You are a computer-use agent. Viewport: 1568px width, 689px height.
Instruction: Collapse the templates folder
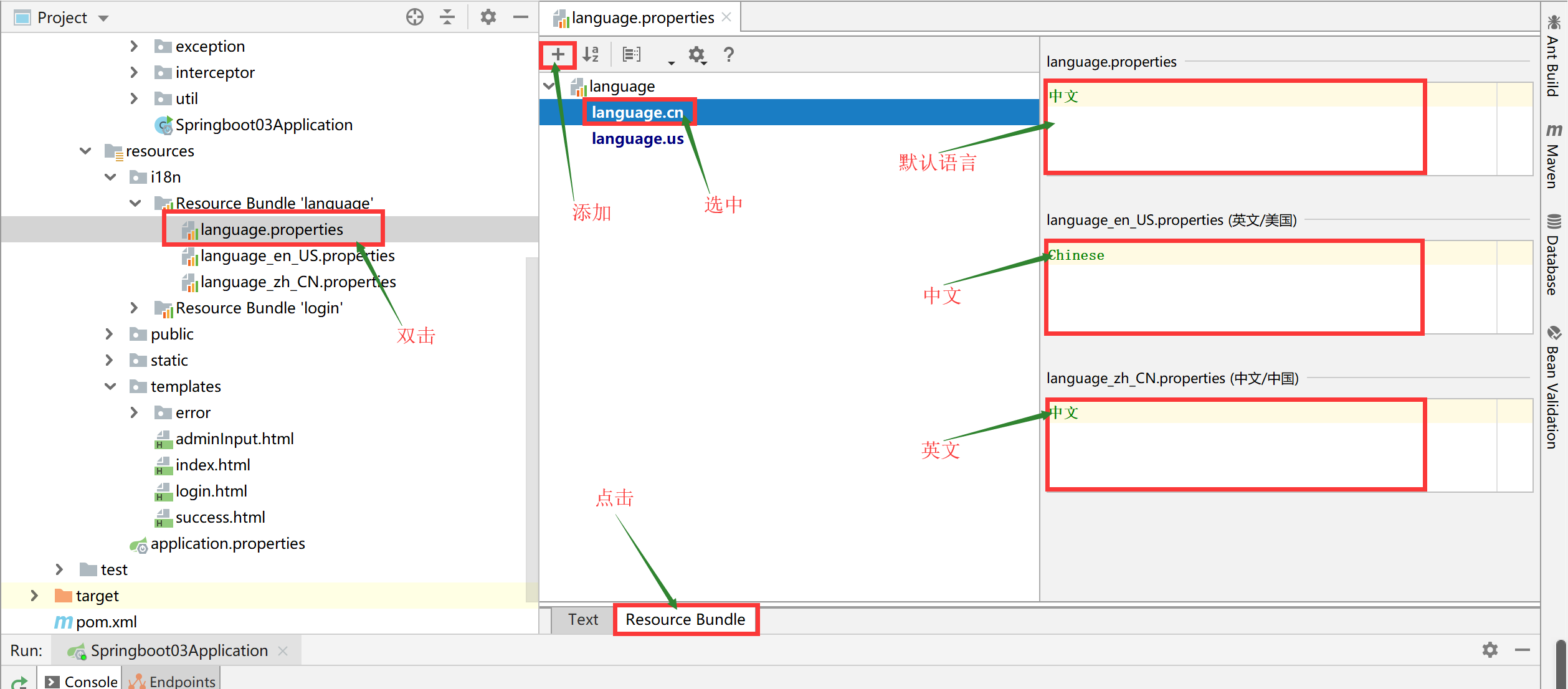pyautogui.click(x=110, y=386)
